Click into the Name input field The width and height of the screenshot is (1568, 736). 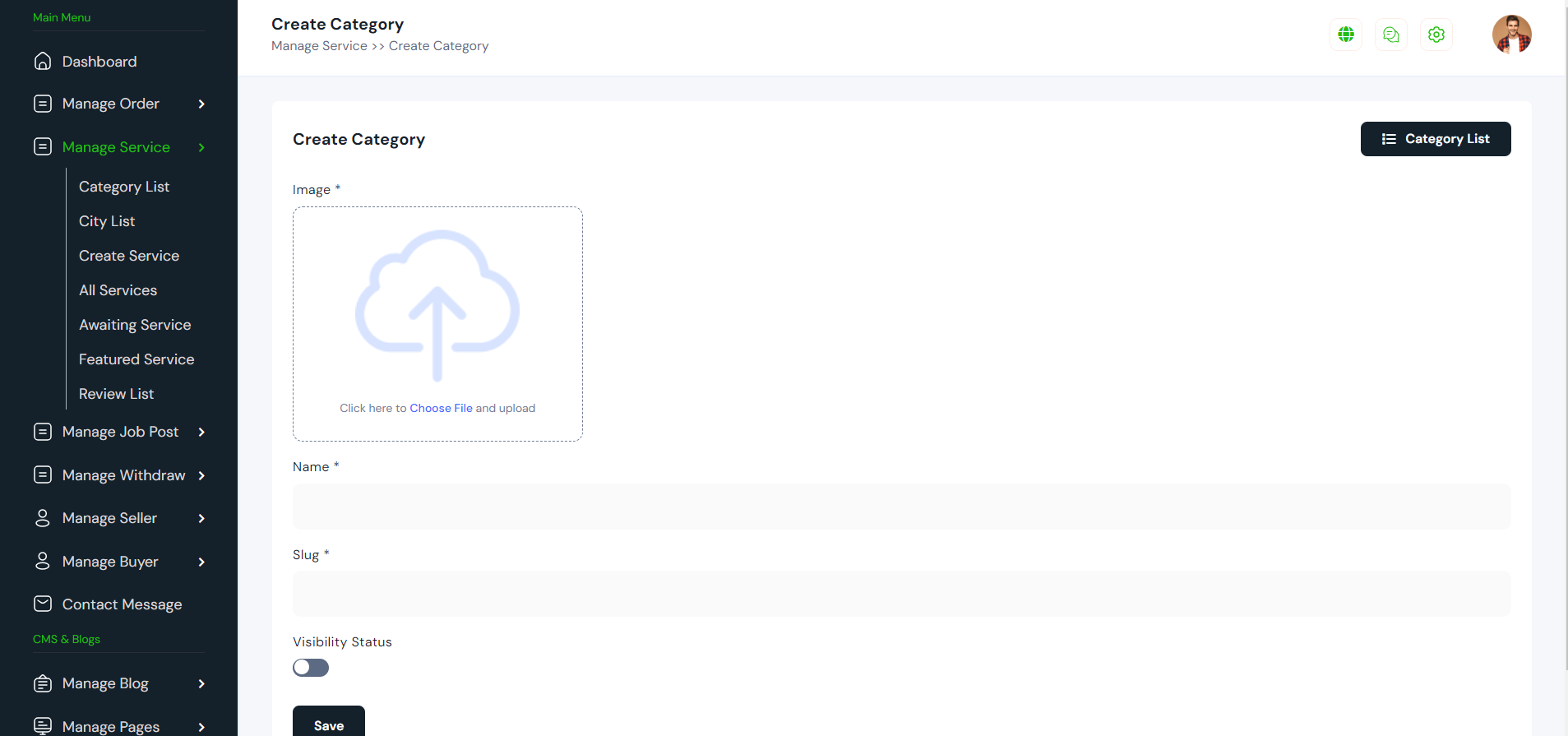pyautogui.click(x=901, y=507)
